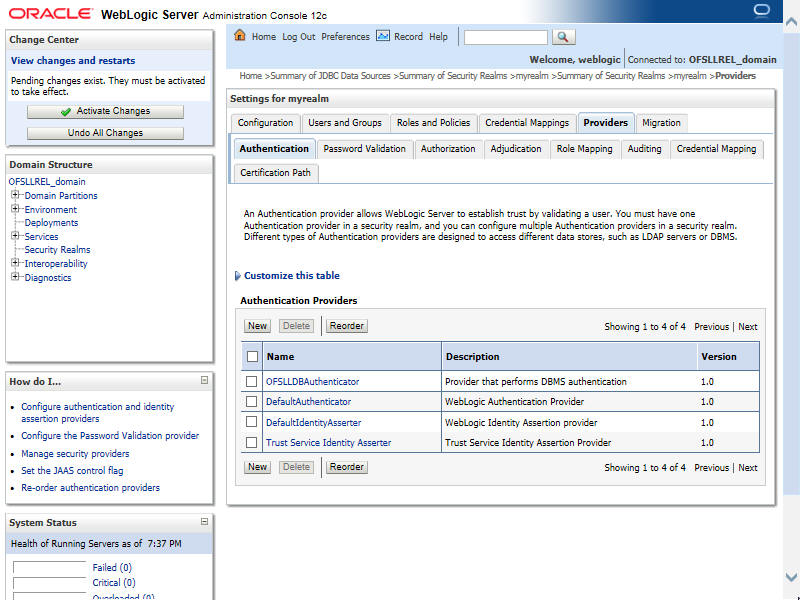Open Configure the Password Validation provider link
800x600 pixels.
coord(110,436)
